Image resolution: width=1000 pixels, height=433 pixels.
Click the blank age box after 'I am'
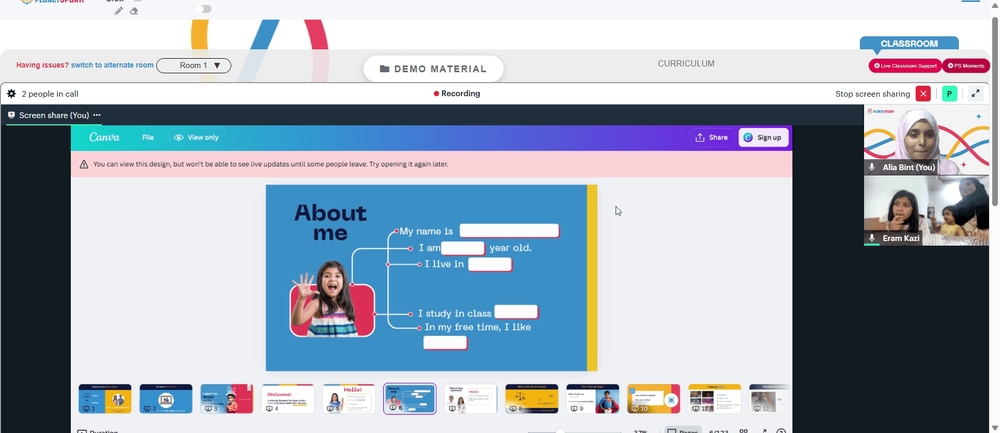[x=463, y=248]
